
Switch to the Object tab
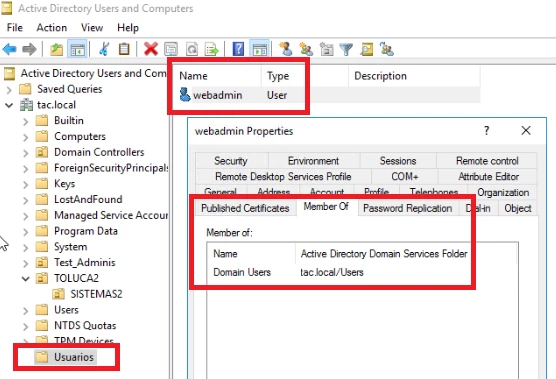point(518,208)
